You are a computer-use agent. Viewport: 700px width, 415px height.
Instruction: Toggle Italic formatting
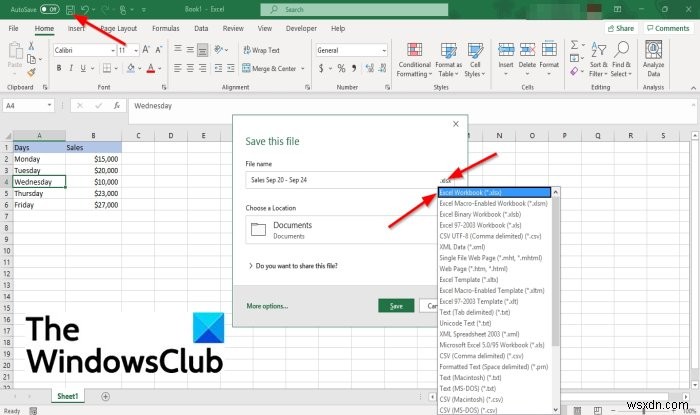click(71, 68)
